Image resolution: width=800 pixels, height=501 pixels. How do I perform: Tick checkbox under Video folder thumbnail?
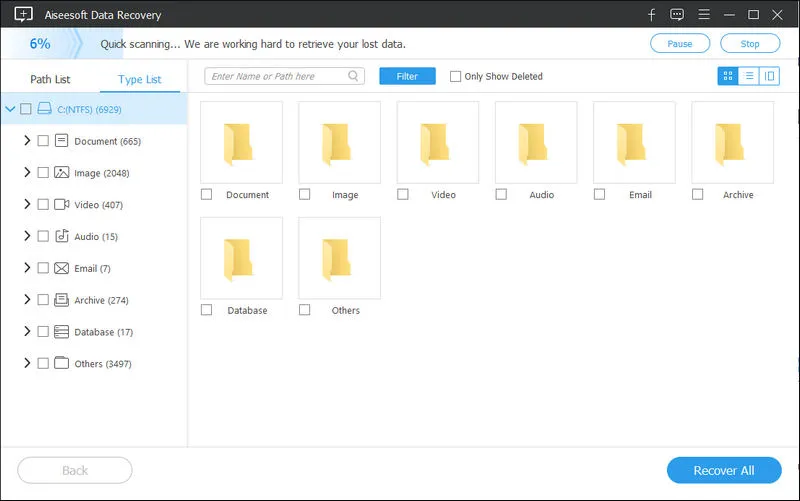point(403,194)
